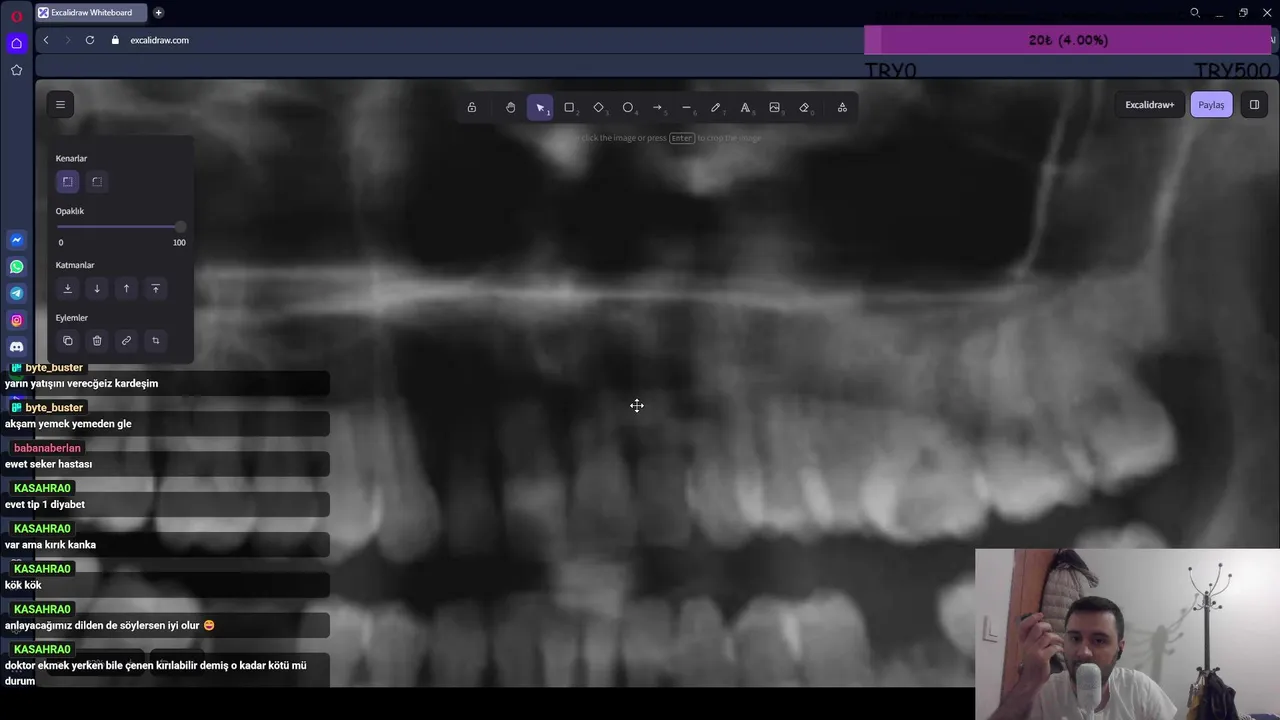Send the image backward one layer
Image resolution: width=1280 pixels, height=720 pixels.
(97, 288)
